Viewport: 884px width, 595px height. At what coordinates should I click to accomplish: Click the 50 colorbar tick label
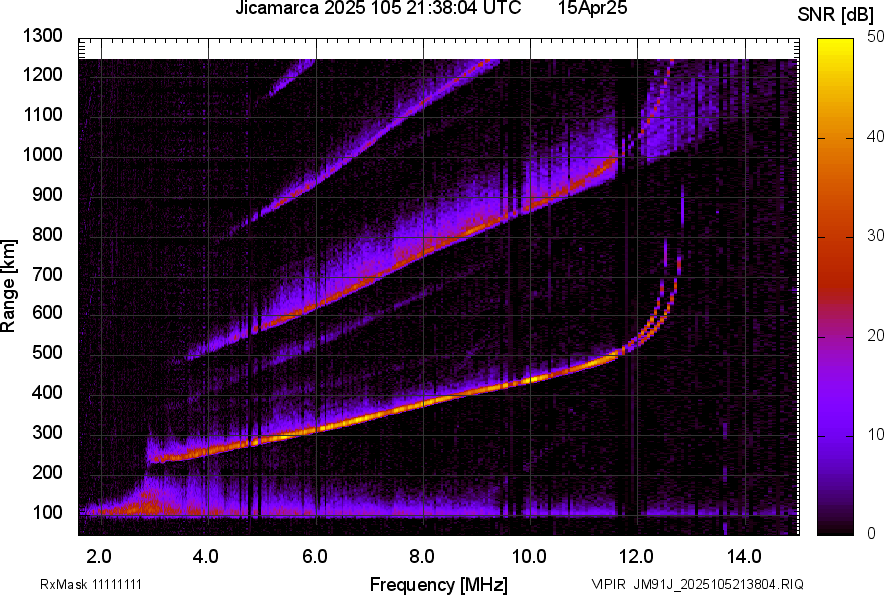(876, 37)
